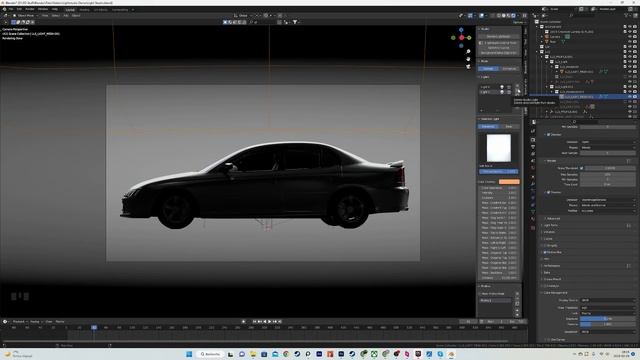Open the timeline Playback menu
The image size is (640, 360).
pyautogui.click(x=19, y=322)
